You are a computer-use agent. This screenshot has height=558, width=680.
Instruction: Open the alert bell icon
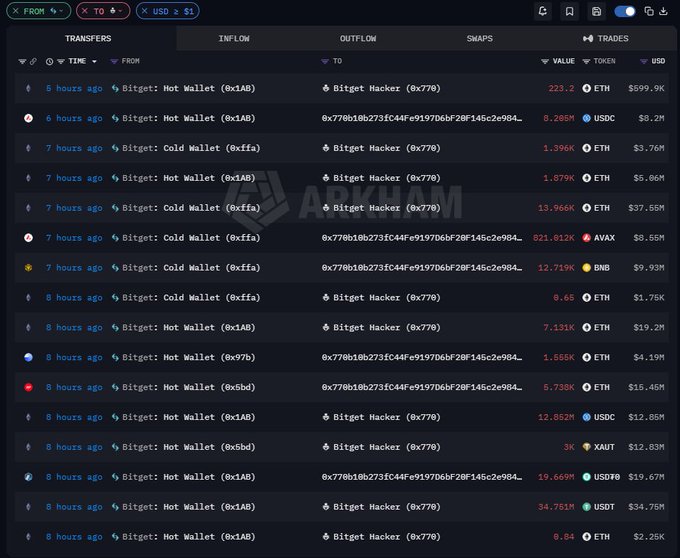(543, 11)
